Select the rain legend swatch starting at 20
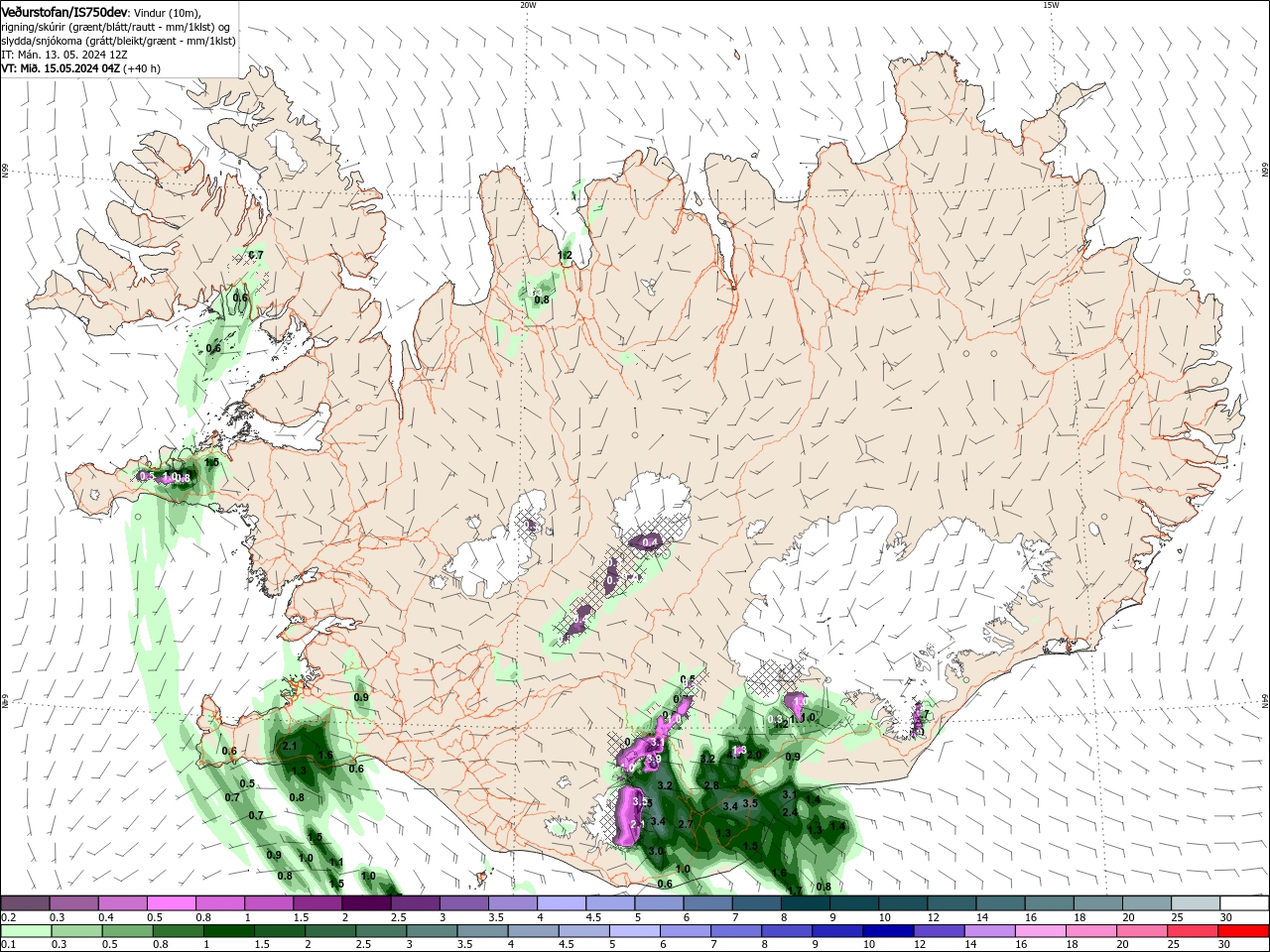This screenshot has width=1270, height=952. click(1141, 931)
